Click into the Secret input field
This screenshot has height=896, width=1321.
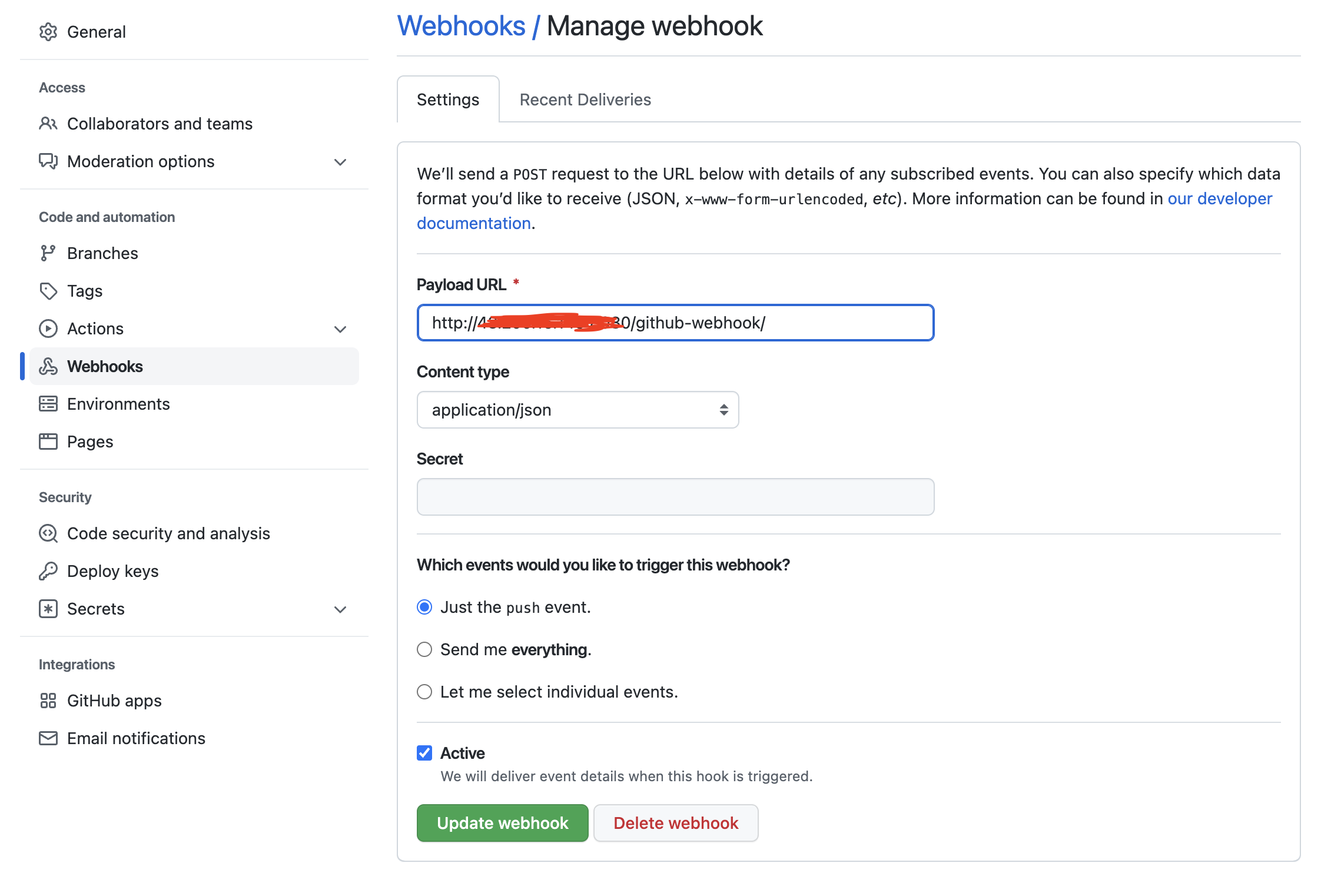675,497
